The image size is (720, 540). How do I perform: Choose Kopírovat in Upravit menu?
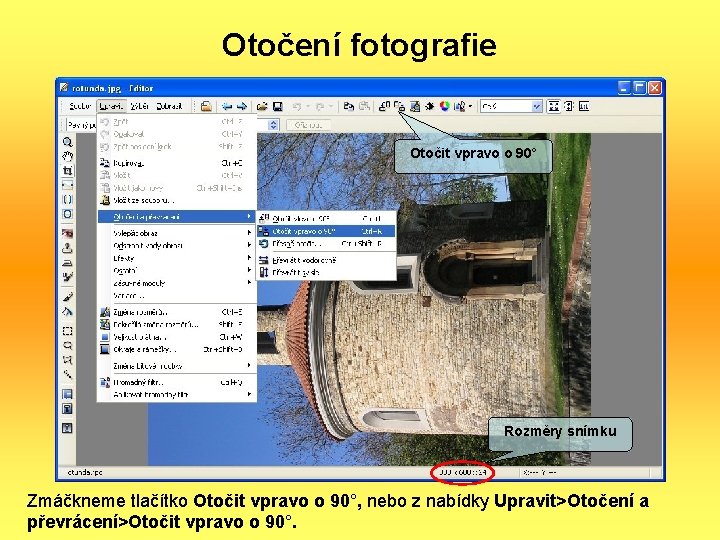pos(177,163)
